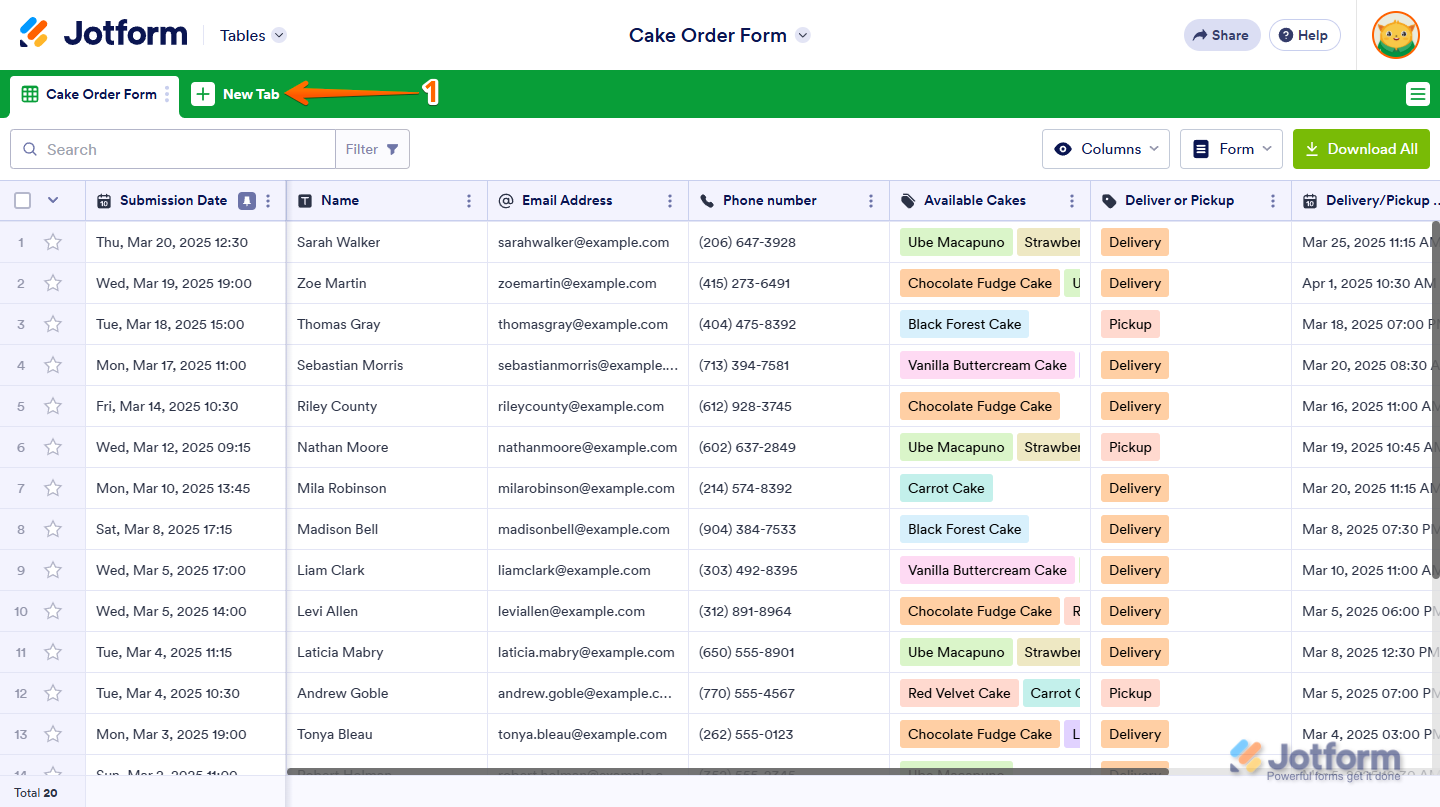Expand the Columns visibility dropdown
The height and width of the screenshot is (807, 1440).
click(1106, 149)
